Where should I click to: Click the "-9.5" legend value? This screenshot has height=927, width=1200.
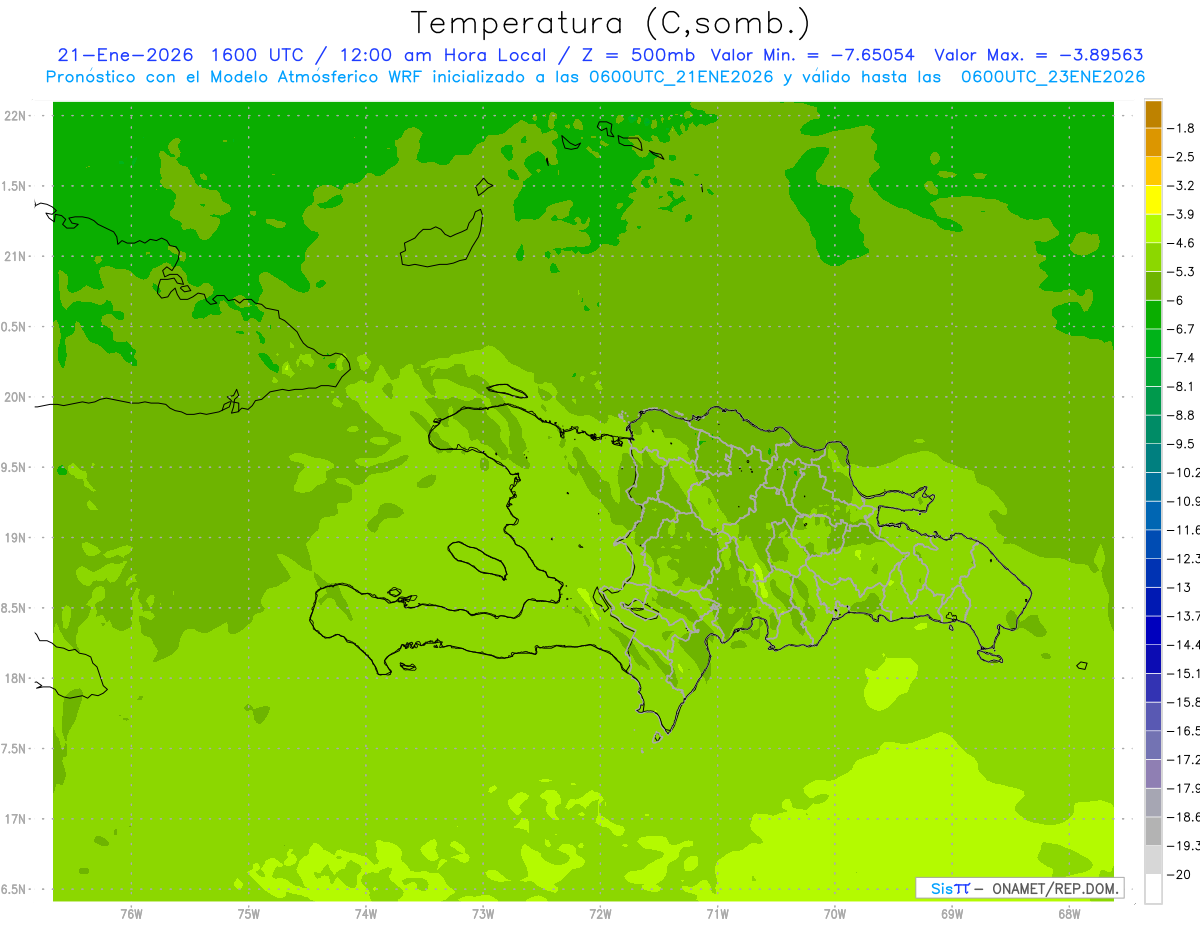1182,444
